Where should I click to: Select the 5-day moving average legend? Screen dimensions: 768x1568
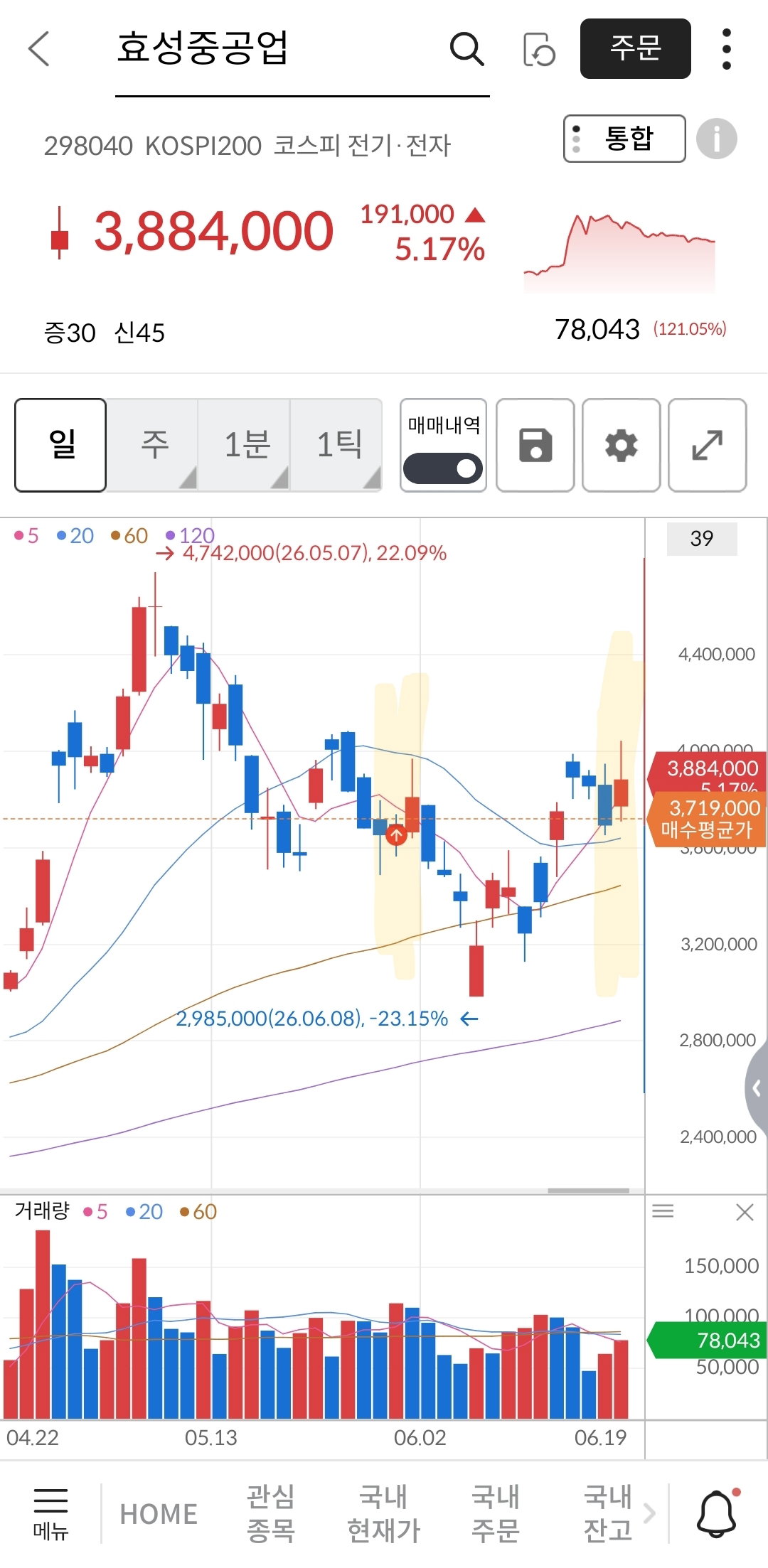click(x=26, y=535)
